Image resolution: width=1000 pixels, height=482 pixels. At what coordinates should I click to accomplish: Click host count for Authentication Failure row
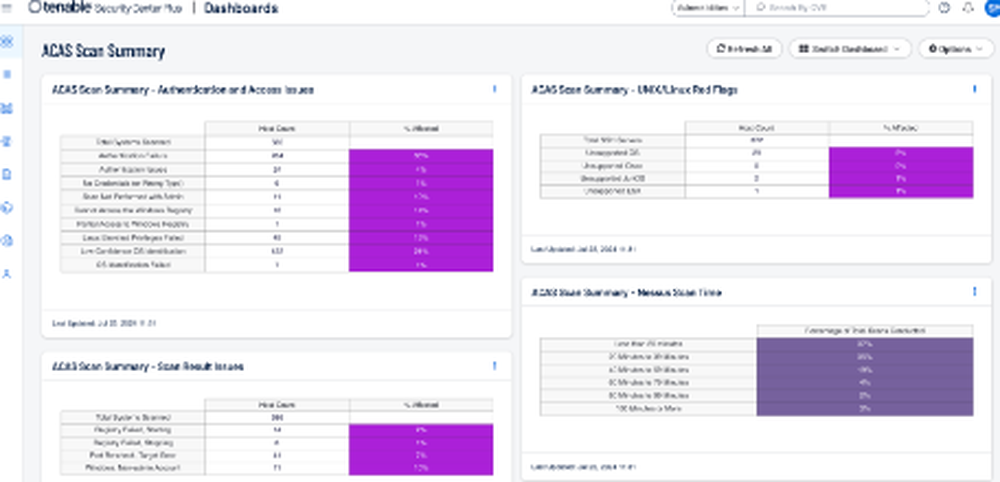pos(277,156)
